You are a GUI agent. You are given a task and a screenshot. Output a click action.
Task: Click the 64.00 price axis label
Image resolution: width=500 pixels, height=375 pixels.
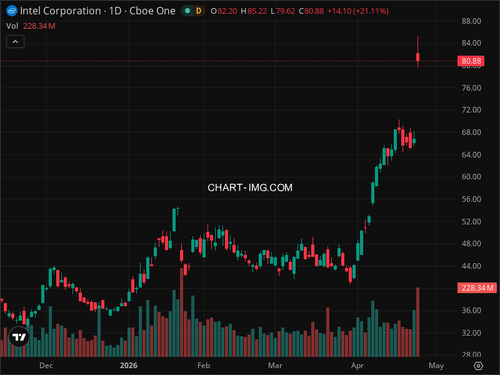[x=471, y=155]
